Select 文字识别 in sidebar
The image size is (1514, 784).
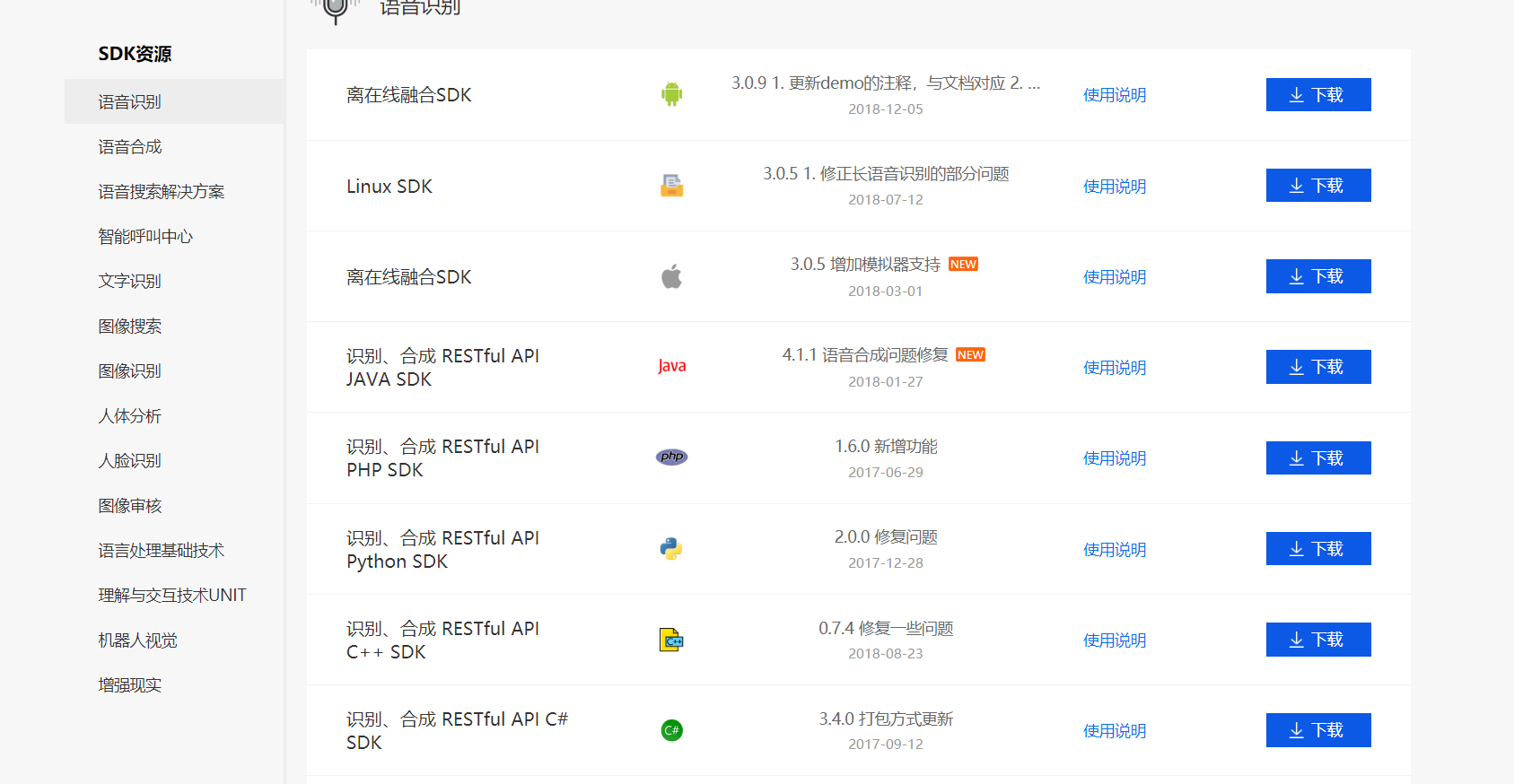coord(130,281)
